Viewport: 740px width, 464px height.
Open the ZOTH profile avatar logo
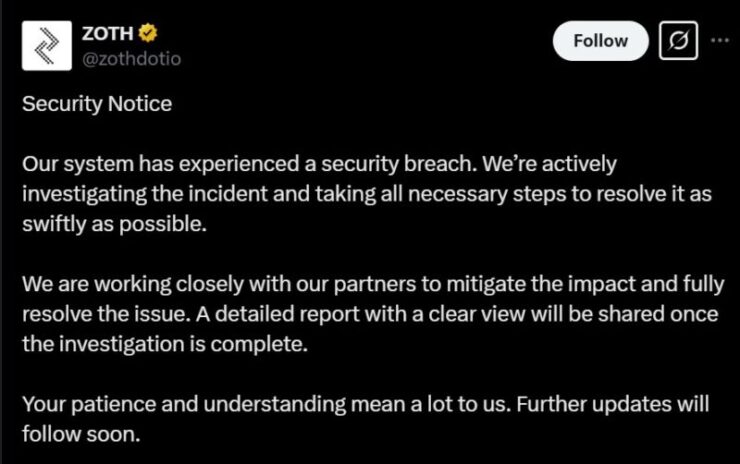47,45
